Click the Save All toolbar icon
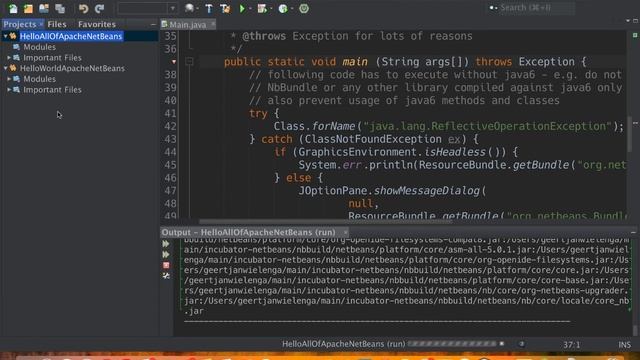640x360 pixels. [x=60, y=8]
